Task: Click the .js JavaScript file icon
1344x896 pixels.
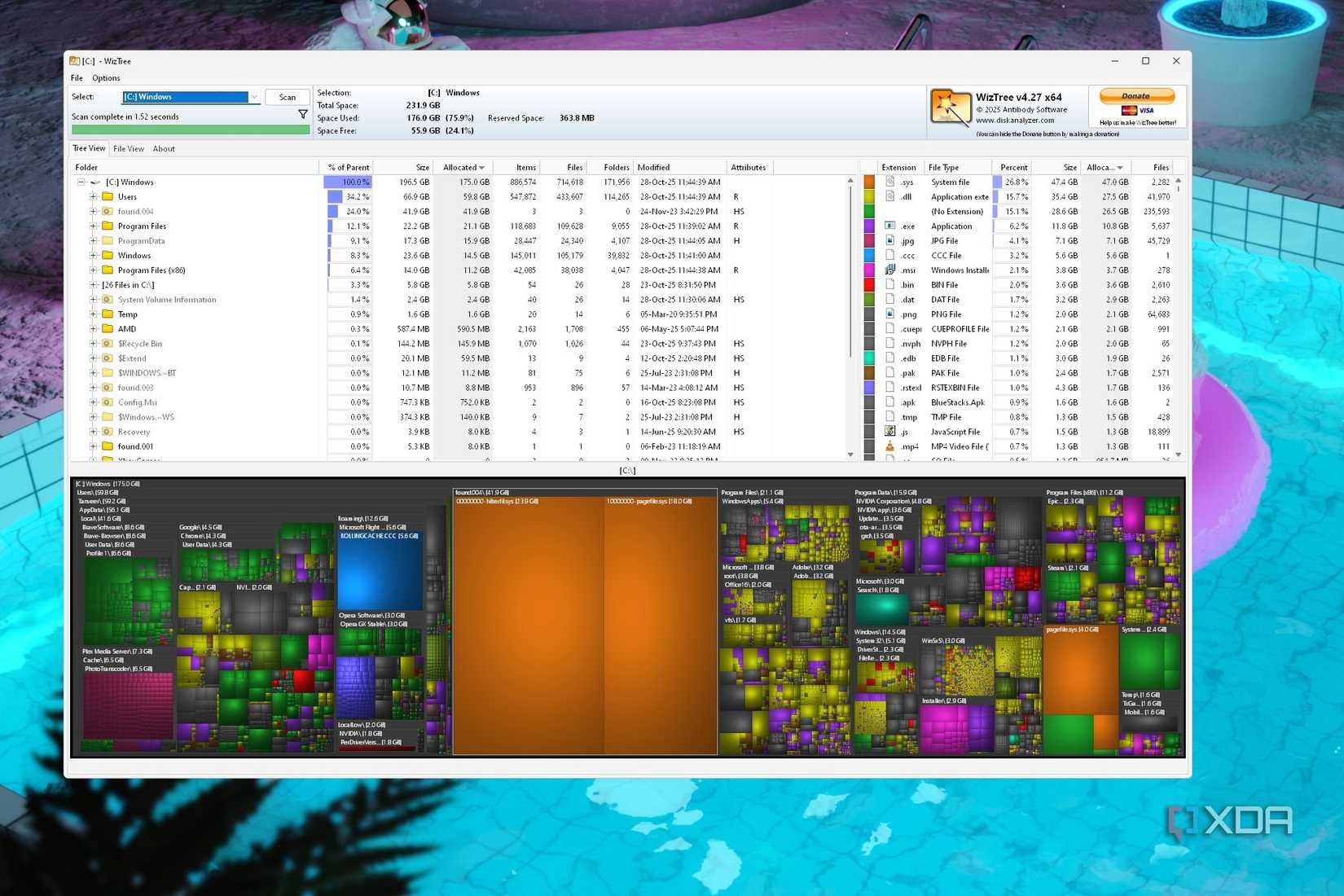Action: [889, 431]
